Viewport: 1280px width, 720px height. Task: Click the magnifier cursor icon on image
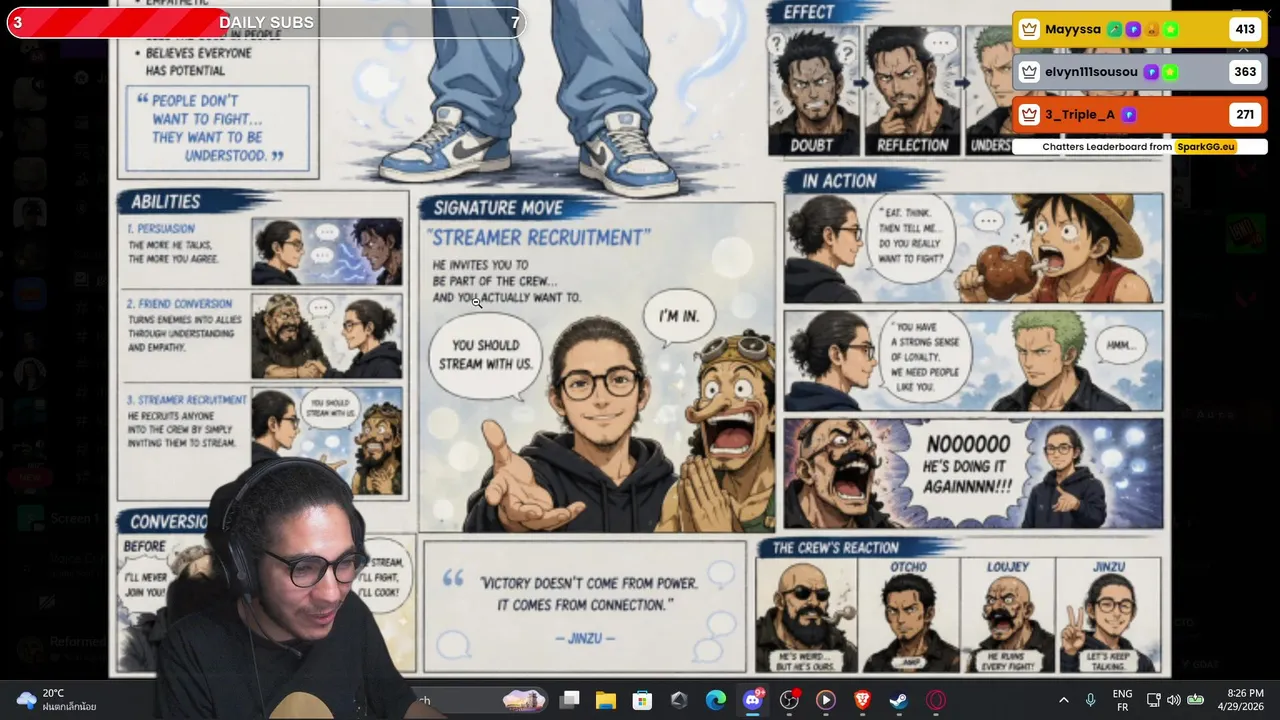(477, 302)
